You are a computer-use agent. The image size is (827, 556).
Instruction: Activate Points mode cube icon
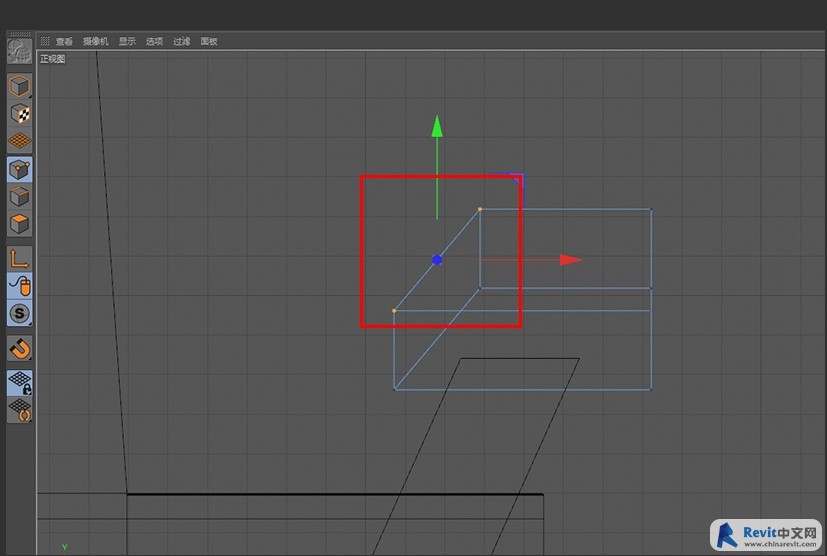click(20, 170)
